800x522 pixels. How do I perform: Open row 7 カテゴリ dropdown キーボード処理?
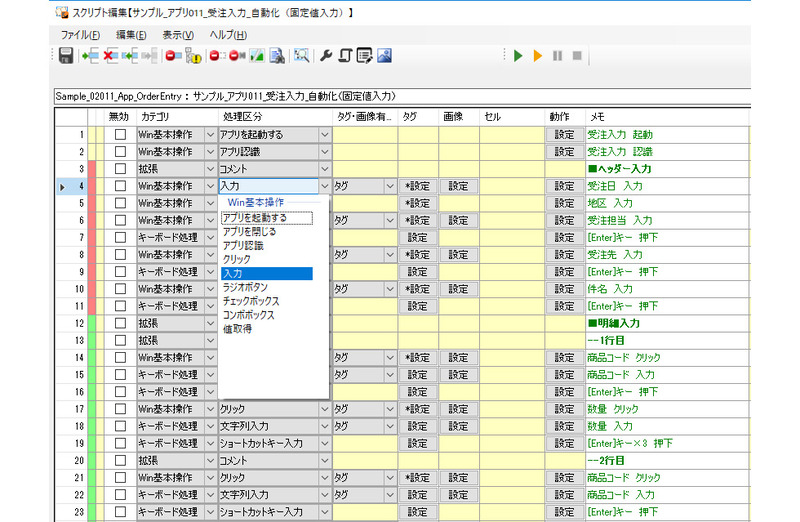tap(210, 238)
